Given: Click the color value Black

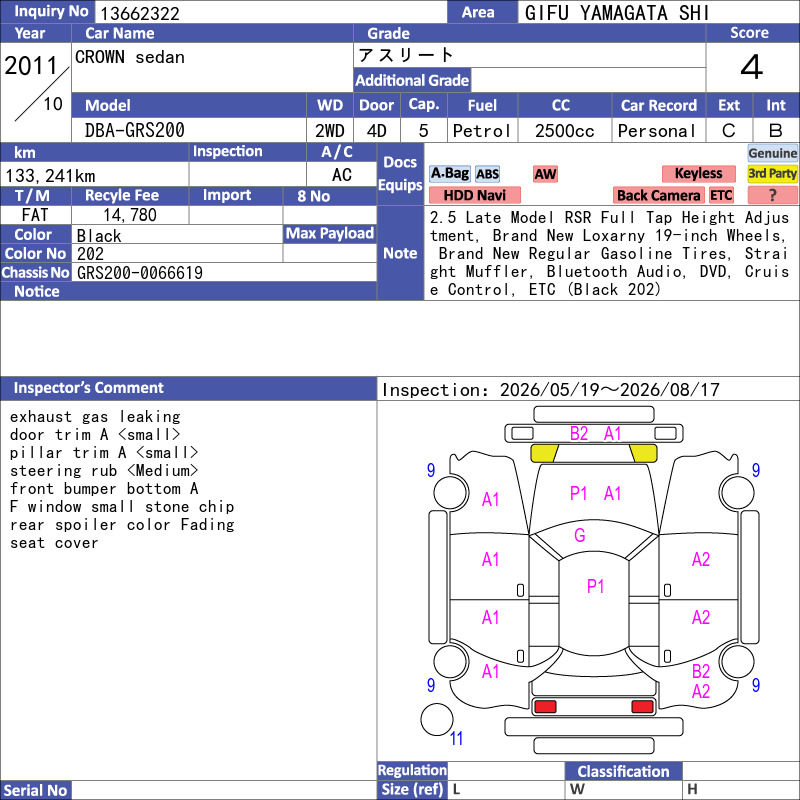Looking at the screenshot, I should click(x=99, y=236).
